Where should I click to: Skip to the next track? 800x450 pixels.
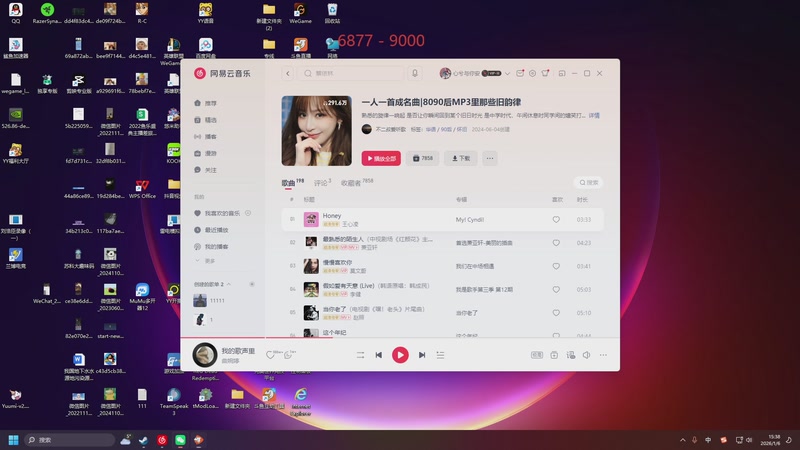click(422, 355)
